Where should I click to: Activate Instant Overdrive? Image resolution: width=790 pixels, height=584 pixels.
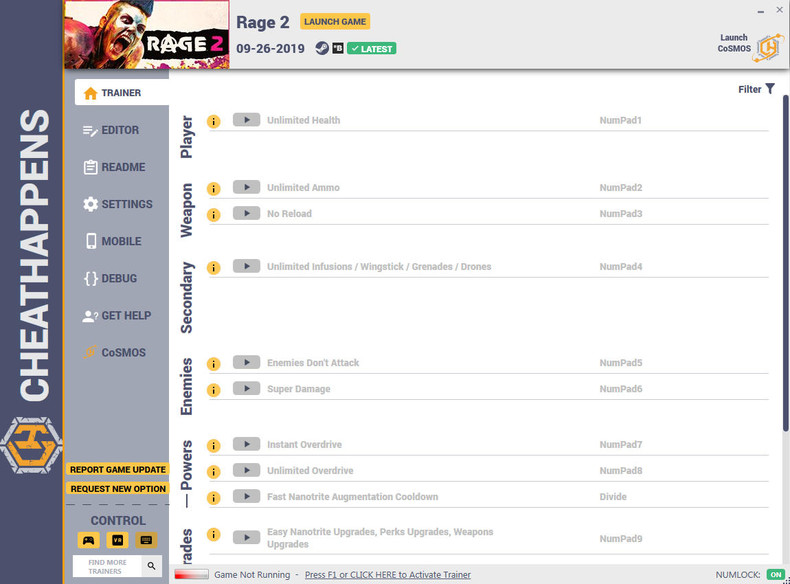click(x=246, y=444)
